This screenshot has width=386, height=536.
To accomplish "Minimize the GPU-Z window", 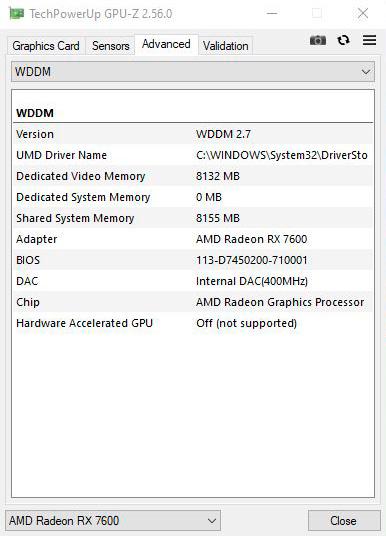I will [x=272, y=14].
